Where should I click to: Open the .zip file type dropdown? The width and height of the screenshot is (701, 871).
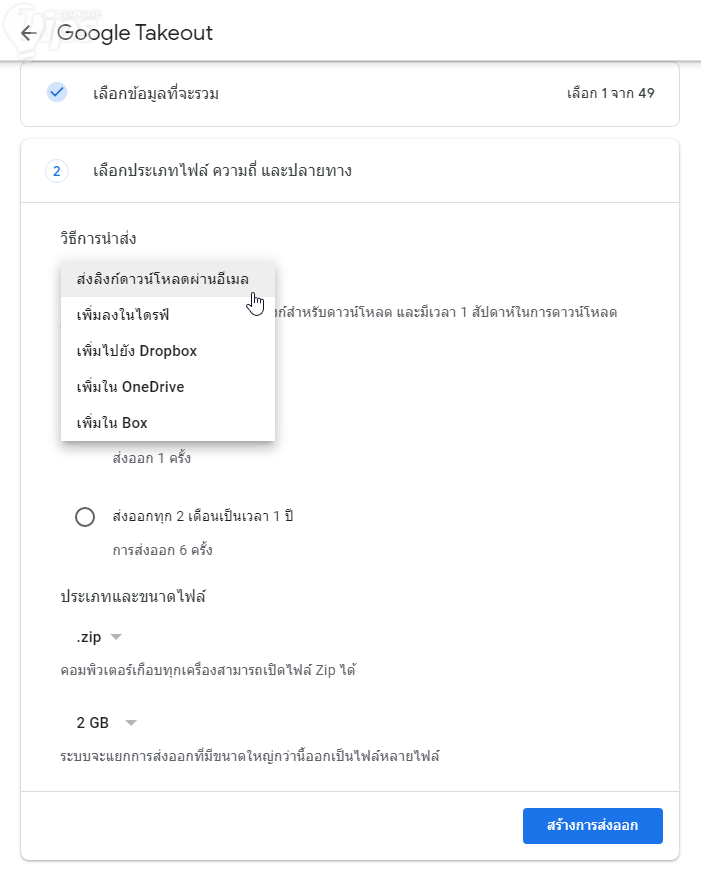(98, 637)
